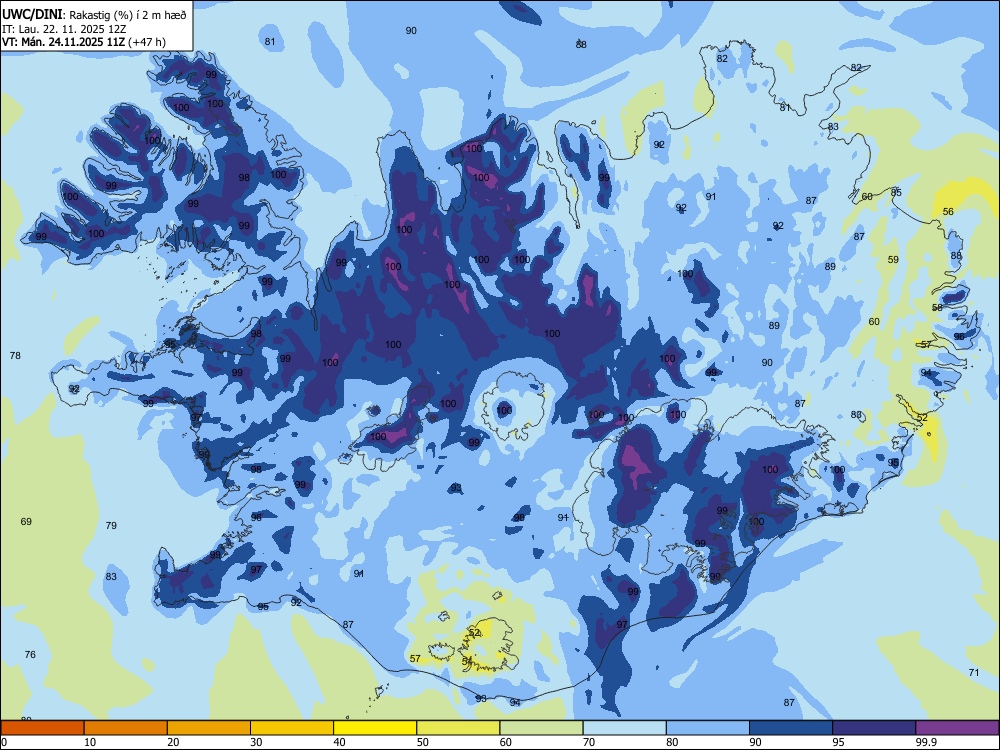Click the humidity value '59' in the east
Screen dimensions: 1000x750
click(893, 260)
